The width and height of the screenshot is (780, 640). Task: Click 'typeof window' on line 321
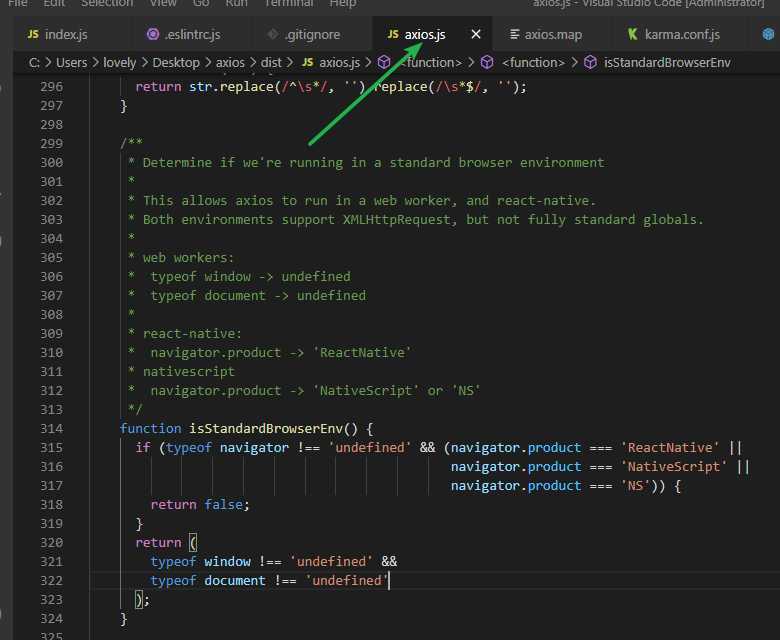[200, 561]
